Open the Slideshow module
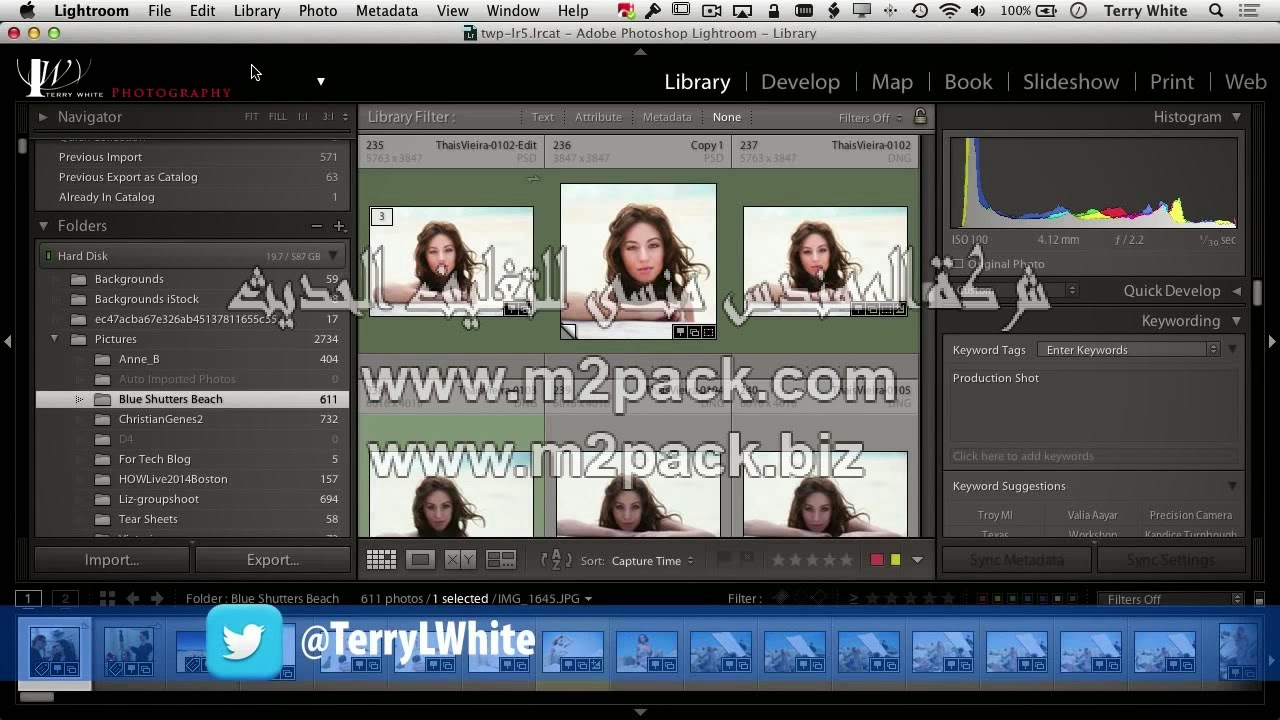This screenshot has height=720, width=1280. click(1071, 82)
